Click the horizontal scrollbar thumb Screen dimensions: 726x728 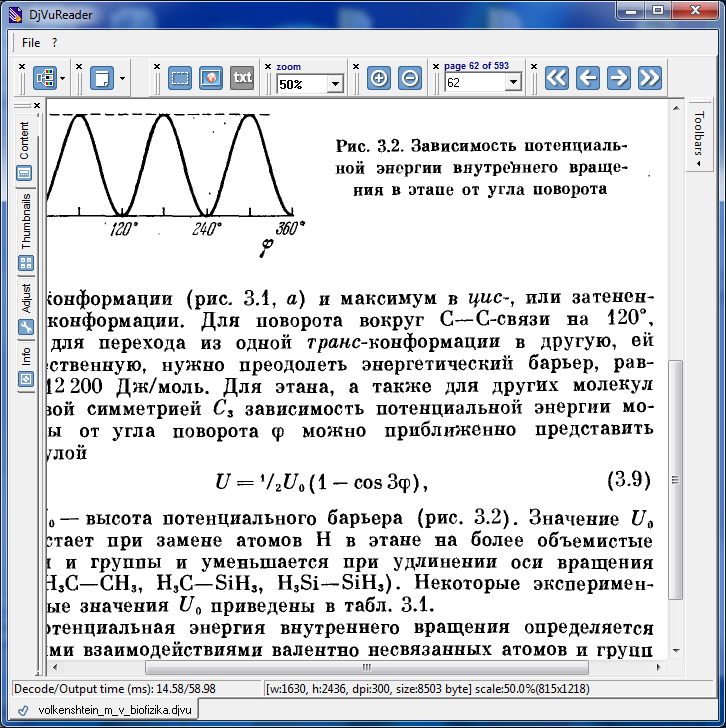(367, 668)
